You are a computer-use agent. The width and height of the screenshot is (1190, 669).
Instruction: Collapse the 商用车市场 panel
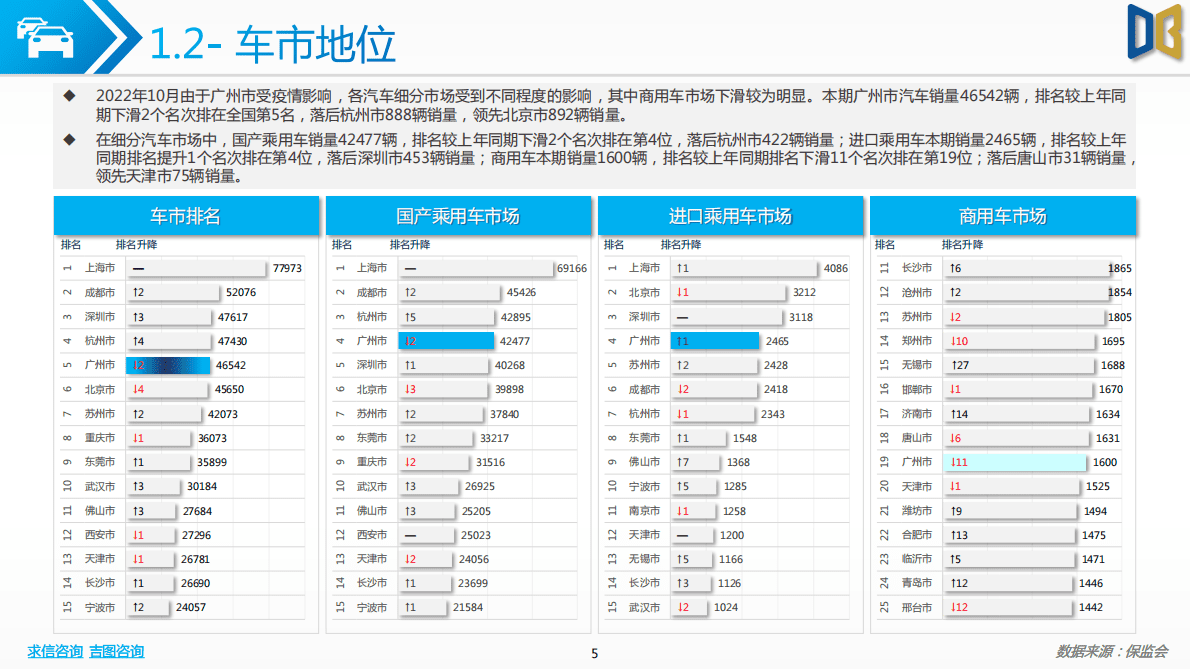click(1003, 215)
